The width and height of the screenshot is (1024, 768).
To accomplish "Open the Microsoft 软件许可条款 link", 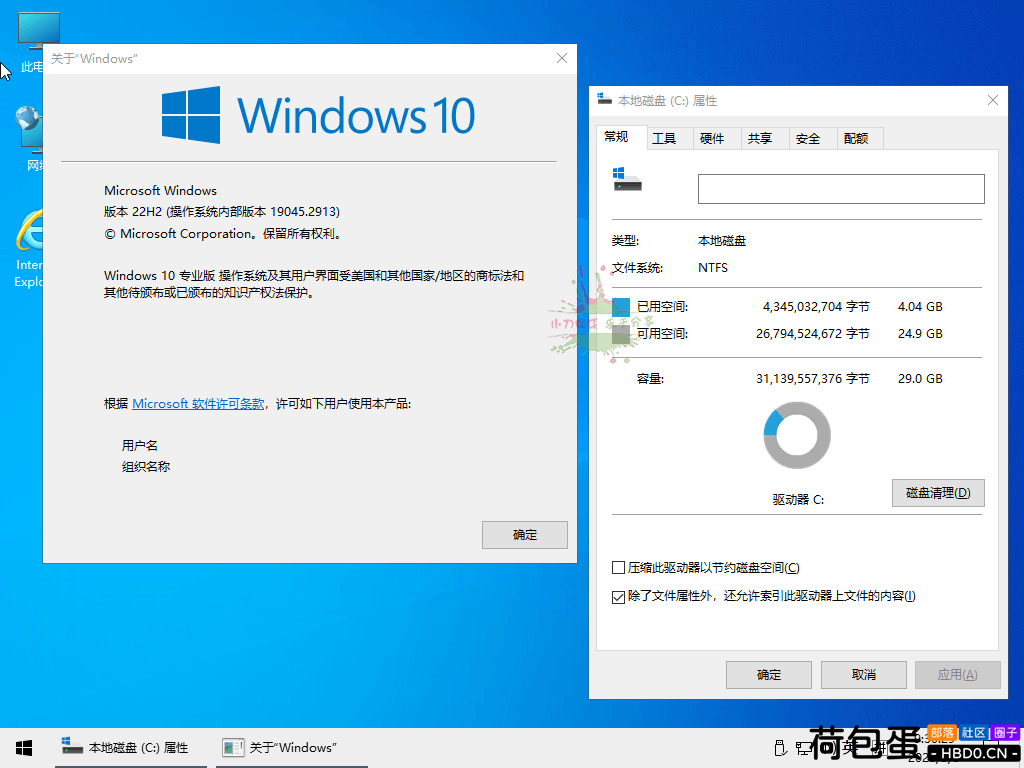I will coord(198,404).
